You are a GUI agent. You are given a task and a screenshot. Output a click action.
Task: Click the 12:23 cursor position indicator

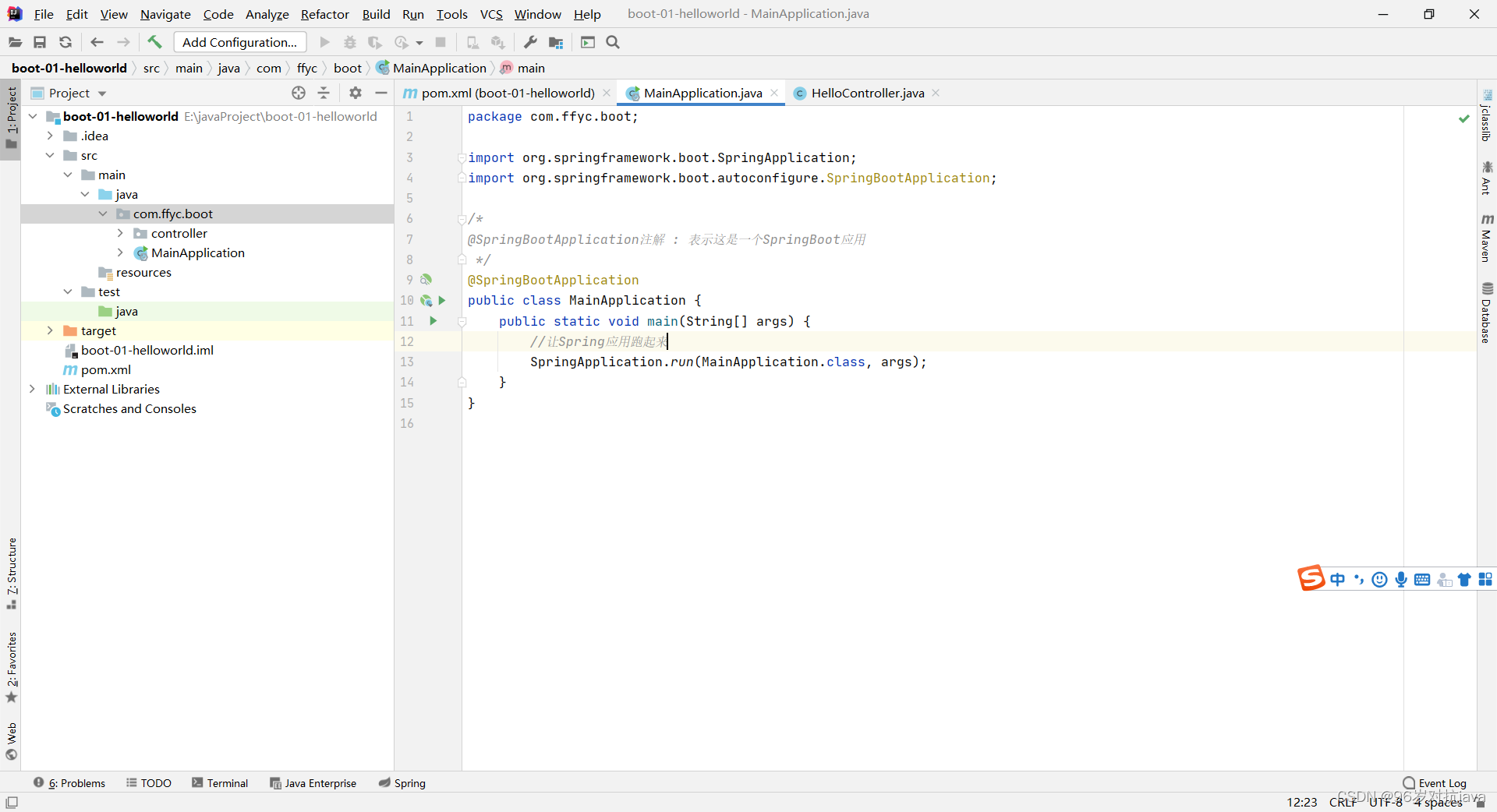point(1301,802)
